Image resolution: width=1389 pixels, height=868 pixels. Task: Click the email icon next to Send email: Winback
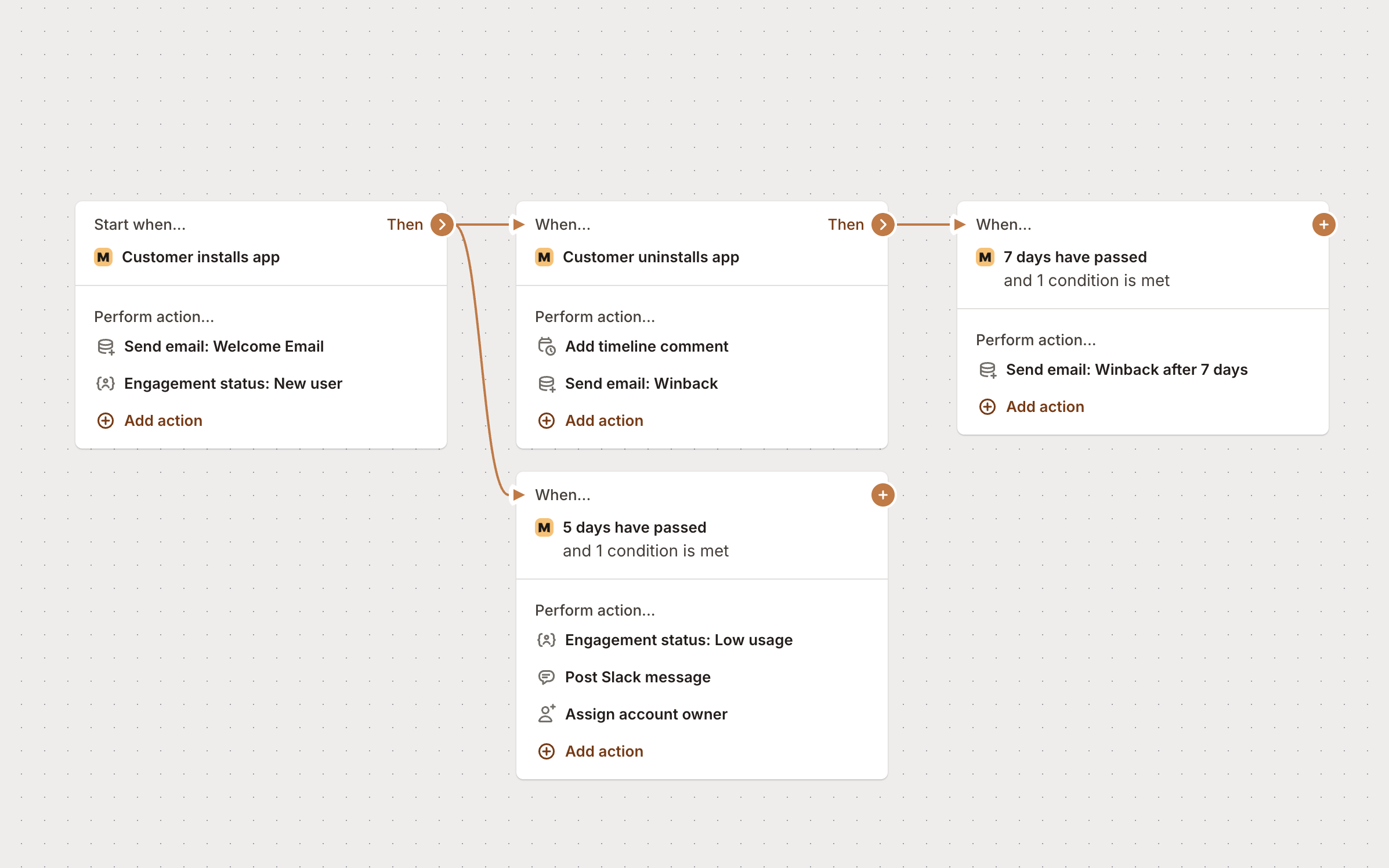[x=546, y=384]
